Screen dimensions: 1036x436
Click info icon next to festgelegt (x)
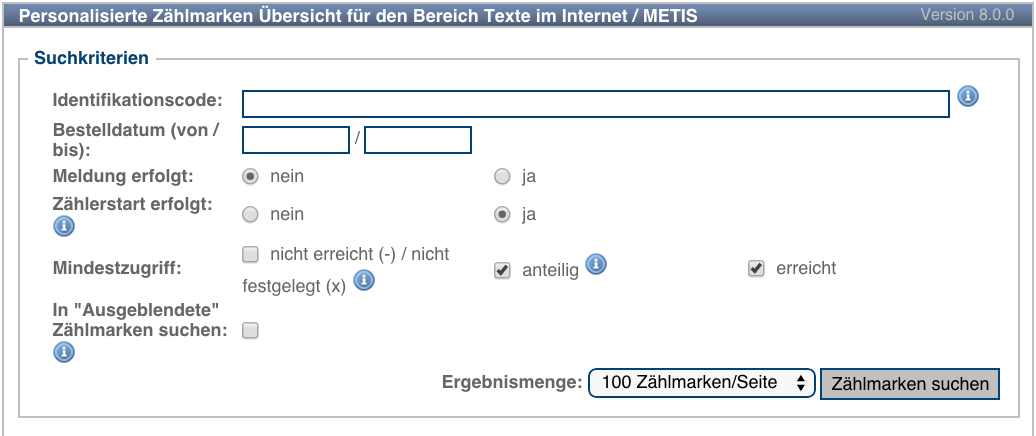pyautogui.click(x=364, y=281)
